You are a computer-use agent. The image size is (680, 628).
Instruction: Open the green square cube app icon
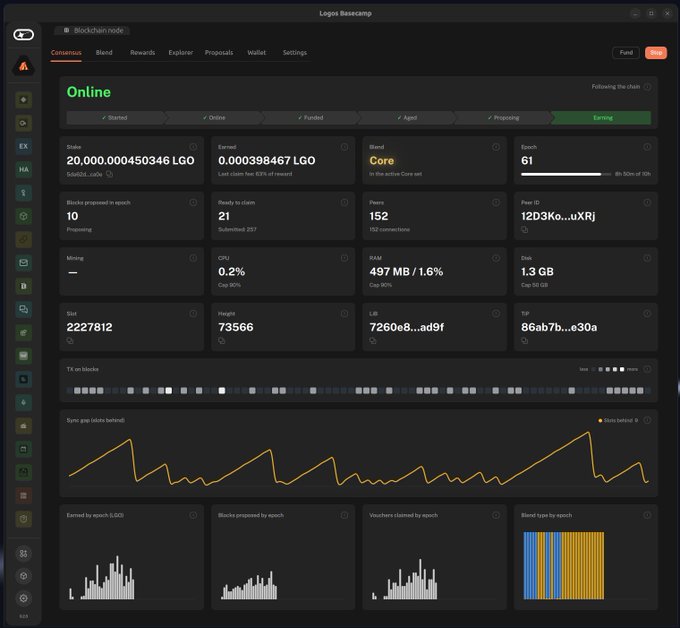(23, 216)
